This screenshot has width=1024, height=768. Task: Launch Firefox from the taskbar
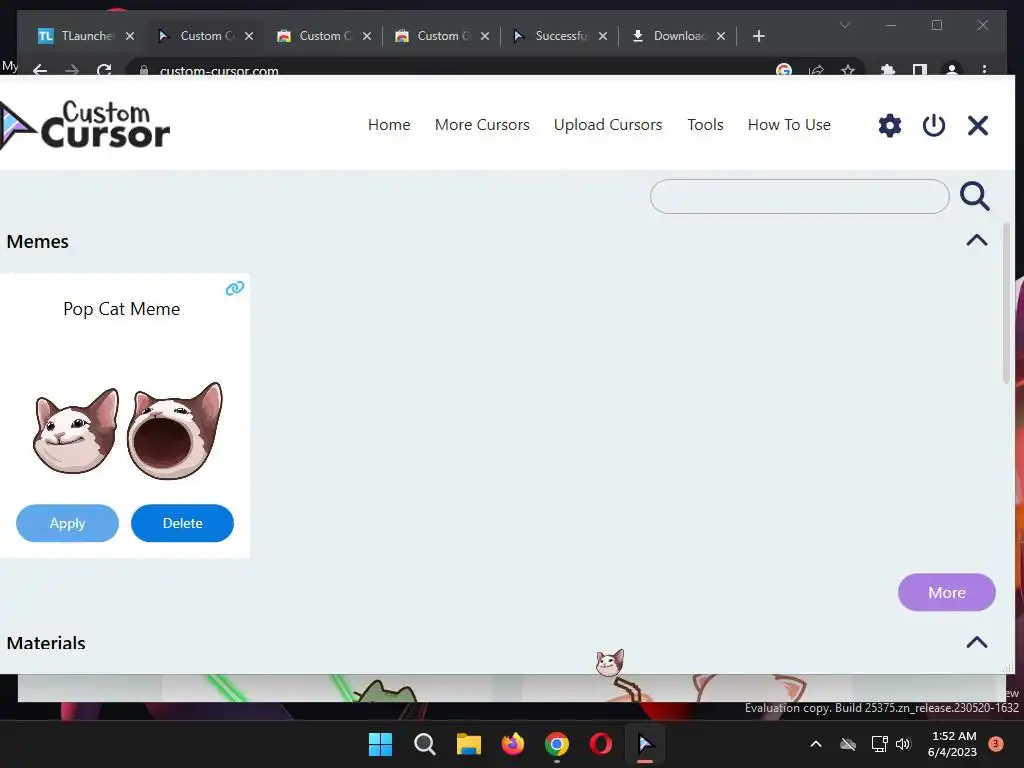(513, 744)
